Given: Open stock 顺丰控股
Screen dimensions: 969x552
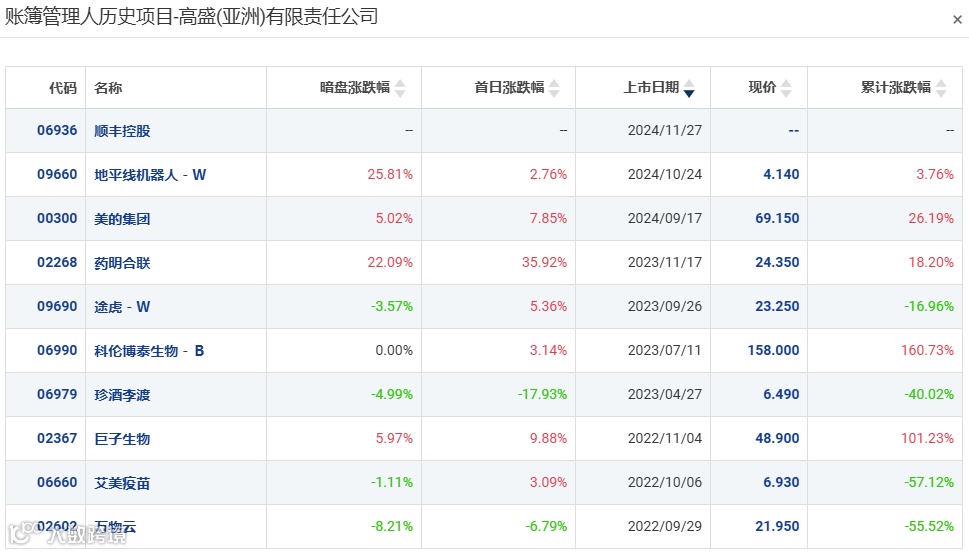Looking at the screenshot, I should point(122,131).
